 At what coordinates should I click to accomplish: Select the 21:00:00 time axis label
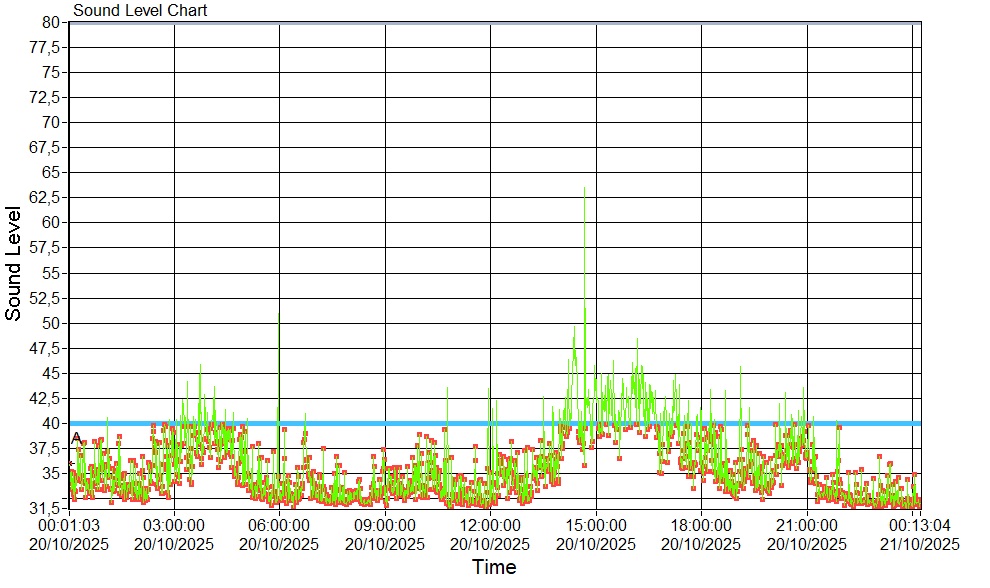pyautogui.click(x=806, y=525)
